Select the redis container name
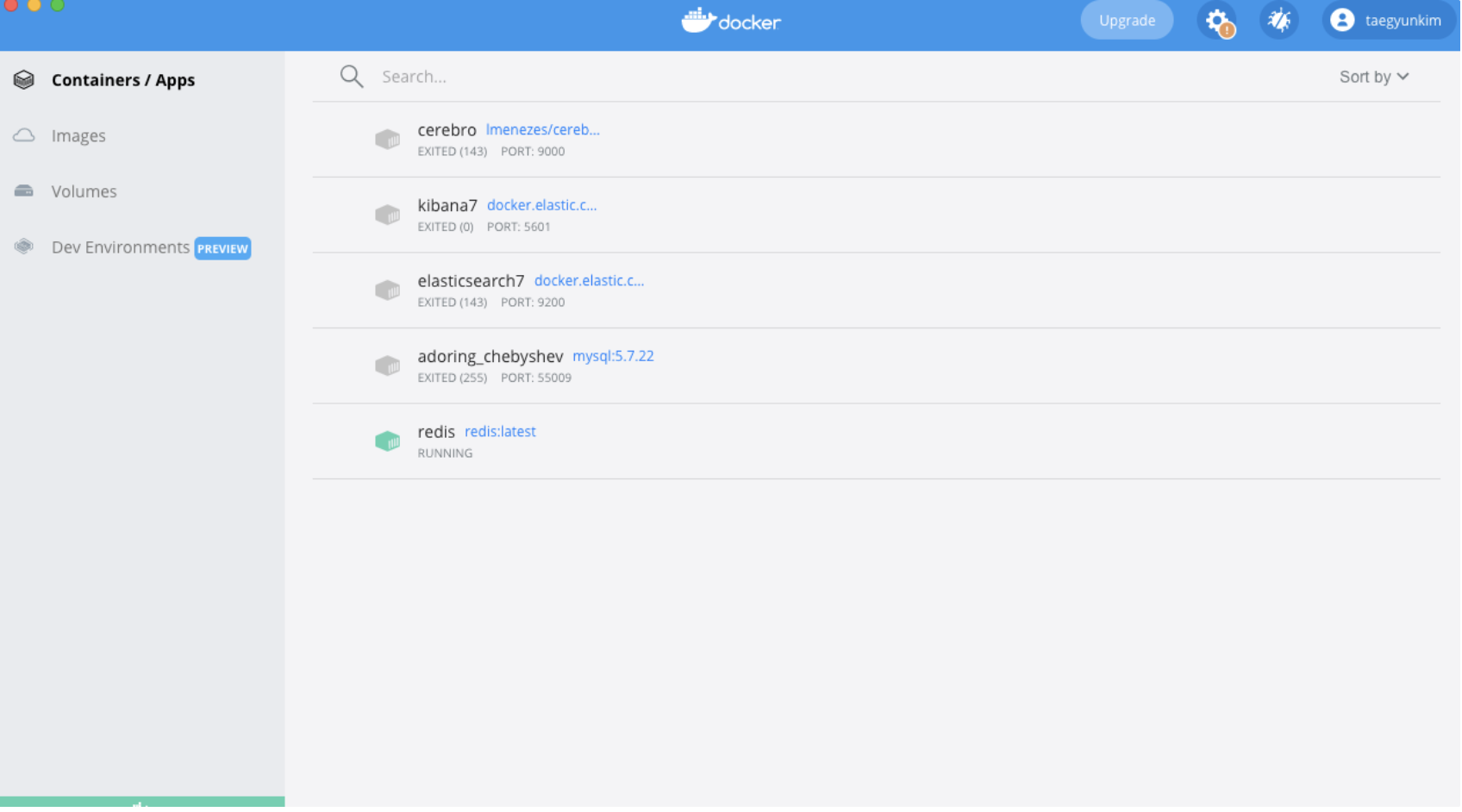Image resolution: width=1462 pixels, height=812 pixels. point(437,432)
